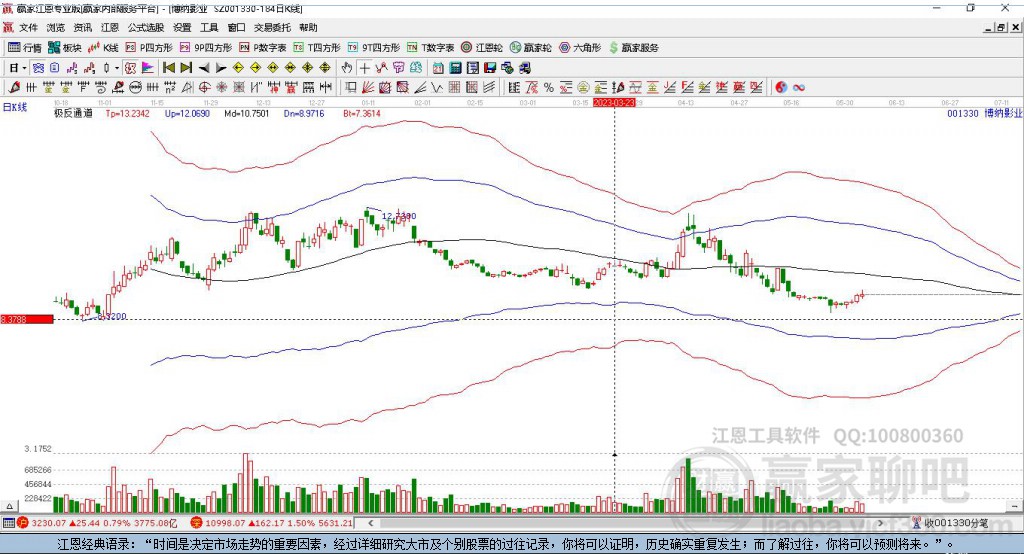
Task: Click the delivery truck icon
Action: (x=524, y=68)
